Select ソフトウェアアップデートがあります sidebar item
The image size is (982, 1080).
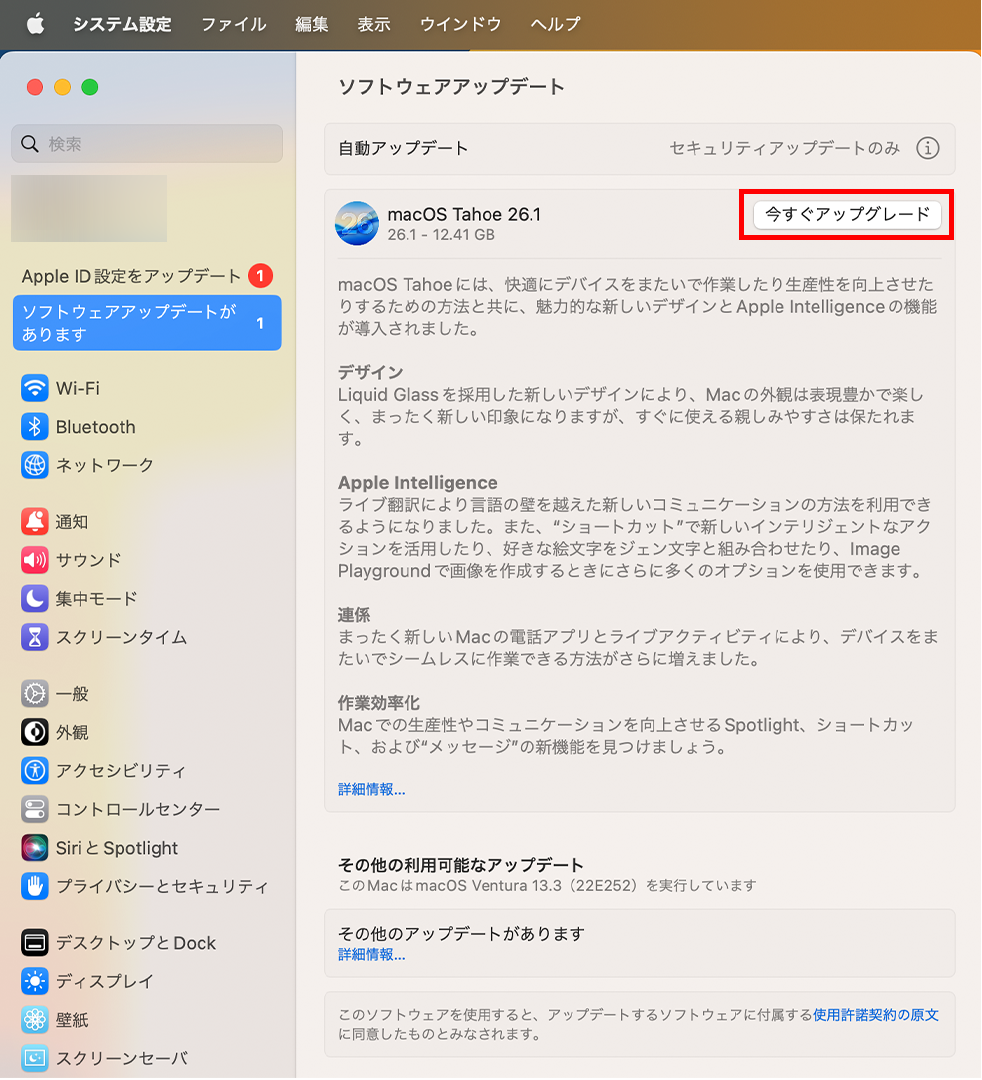pyautogui.click(x=147, y=323)
